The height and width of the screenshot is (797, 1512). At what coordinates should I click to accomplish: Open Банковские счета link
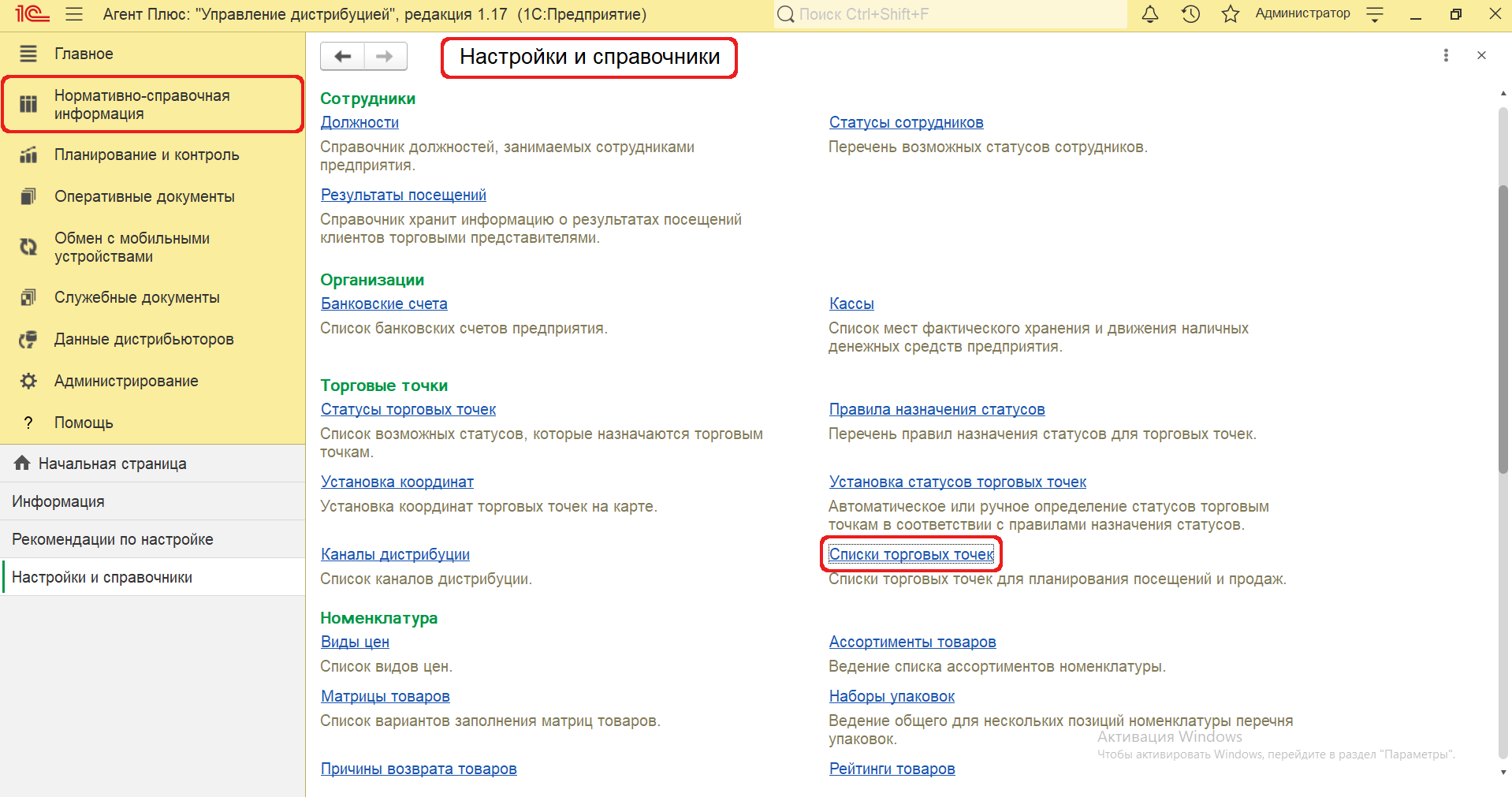pos(384,304)
